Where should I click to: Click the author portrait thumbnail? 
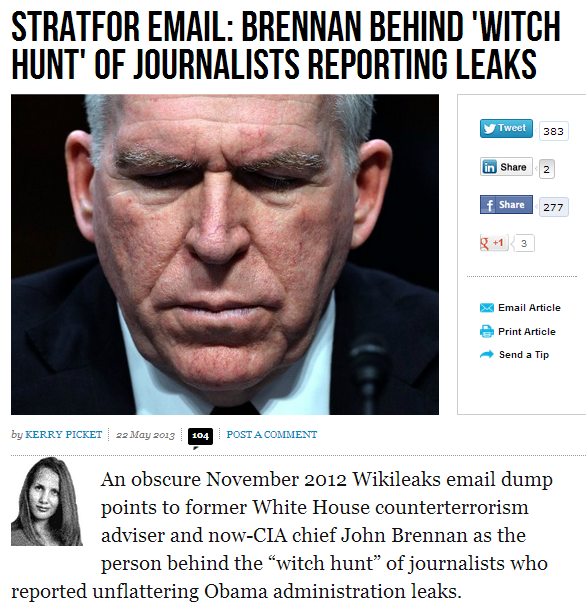tap(46, 501)
